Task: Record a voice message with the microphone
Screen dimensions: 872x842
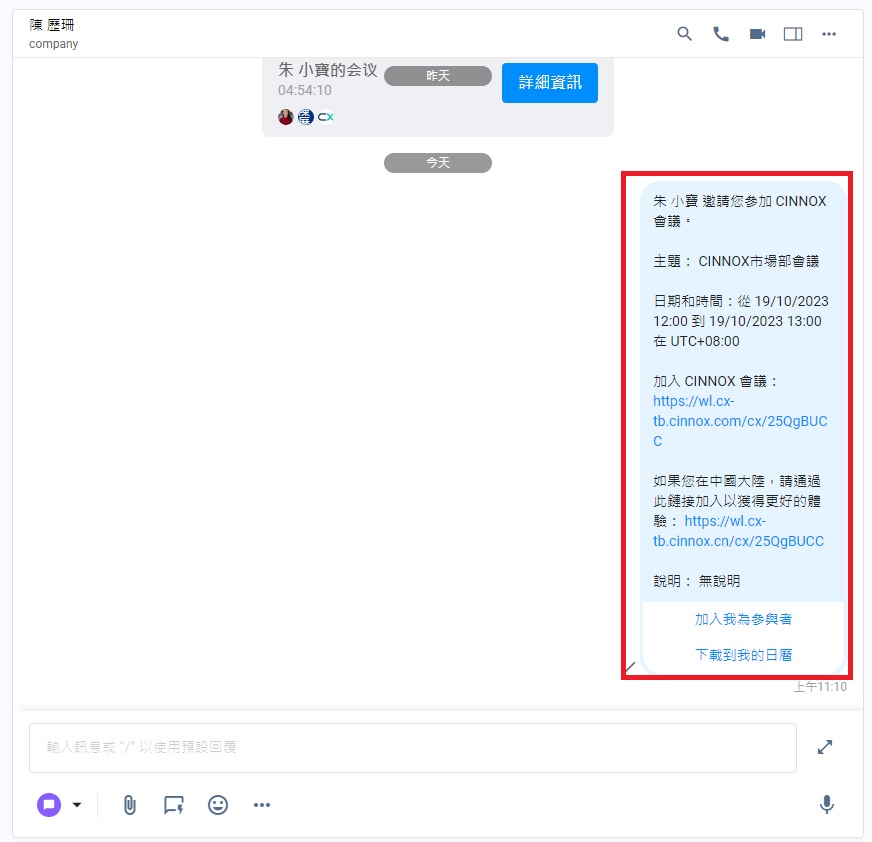Action: (826, 804)
